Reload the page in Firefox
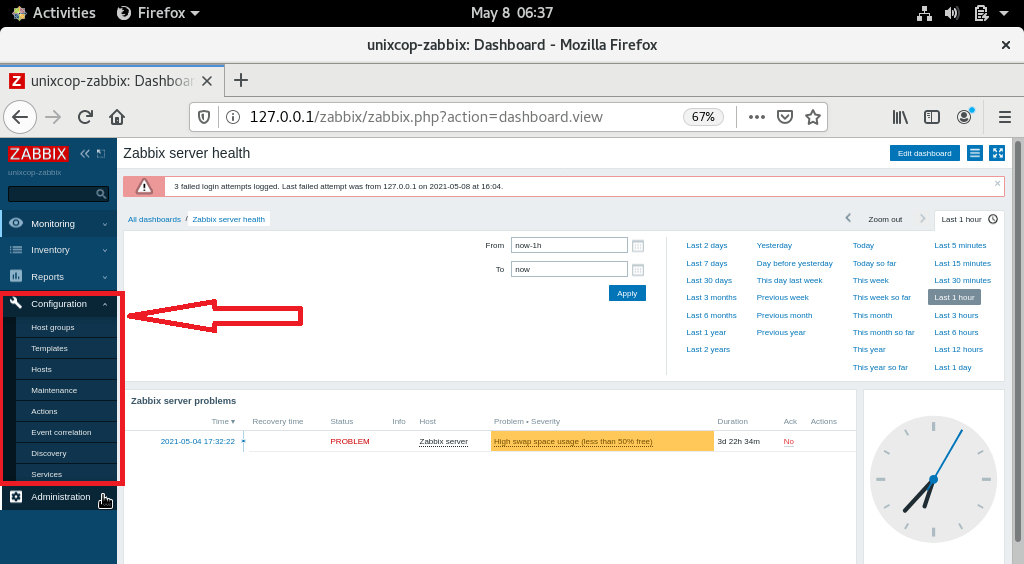The image size is (1024, 564). [85, 117]
